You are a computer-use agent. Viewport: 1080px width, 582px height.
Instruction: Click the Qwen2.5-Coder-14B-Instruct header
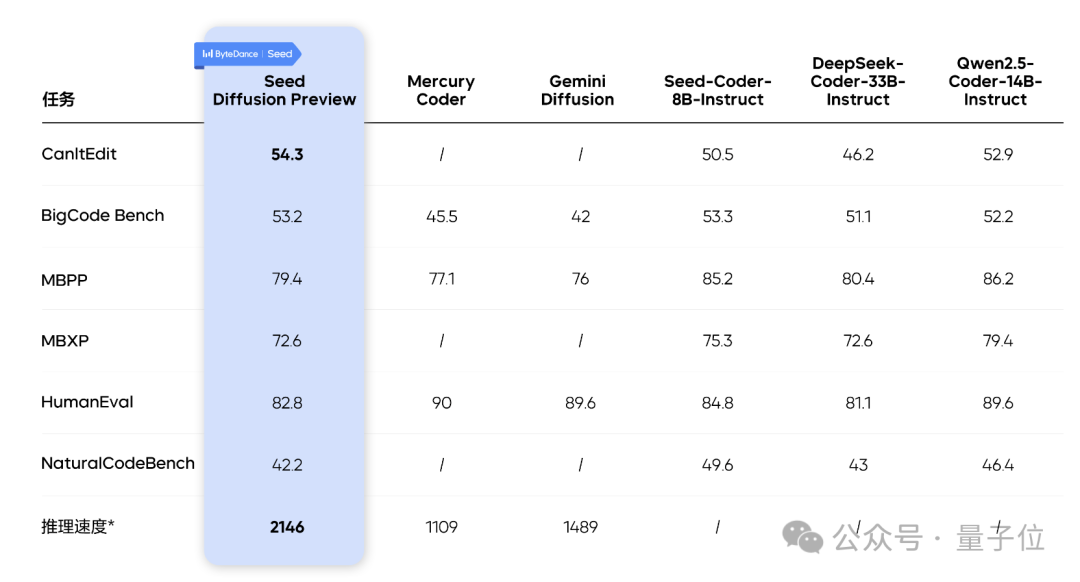(997, 81)
